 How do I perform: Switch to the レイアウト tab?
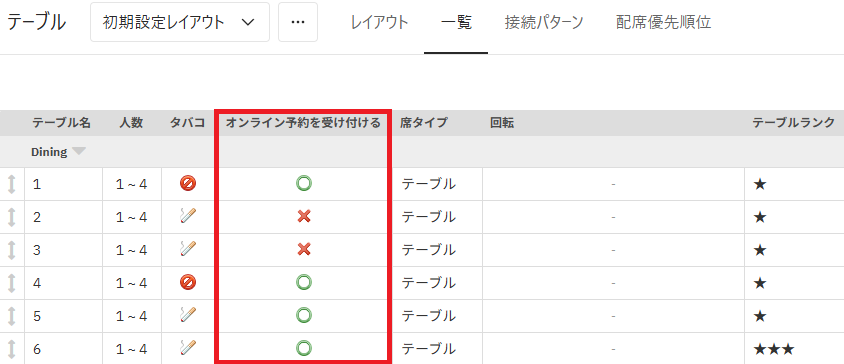coord(379,23)
